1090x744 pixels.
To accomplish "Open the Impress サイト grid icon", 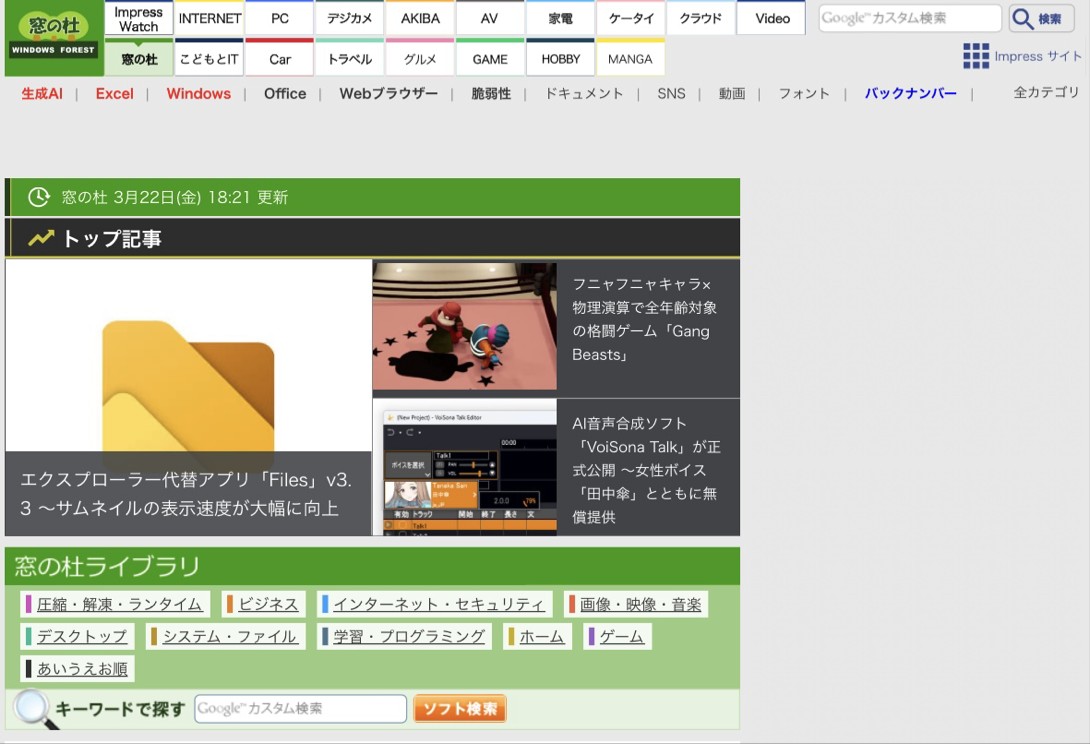I will point(975,56).
